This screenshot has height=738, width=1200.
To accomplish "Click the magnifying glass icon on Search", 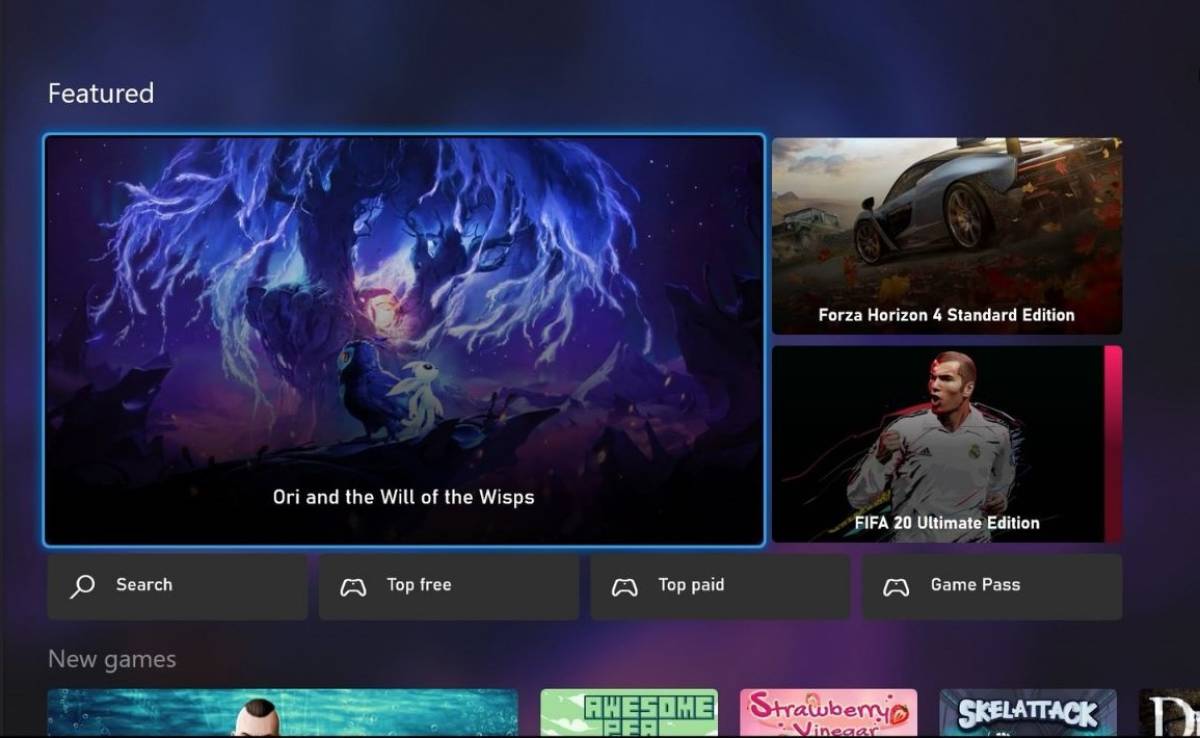I will click(x=82, y=585).
